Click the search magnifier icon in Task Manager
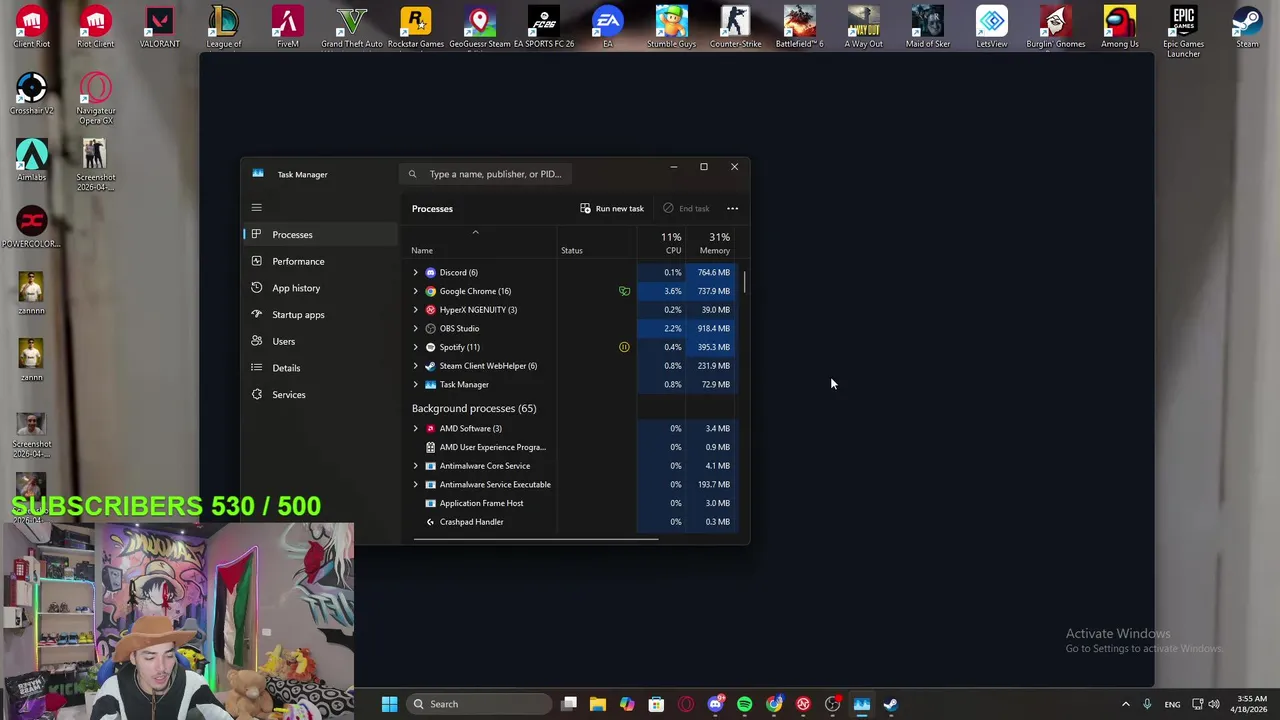Screen dimensions: 1280x720 [412, 174]
